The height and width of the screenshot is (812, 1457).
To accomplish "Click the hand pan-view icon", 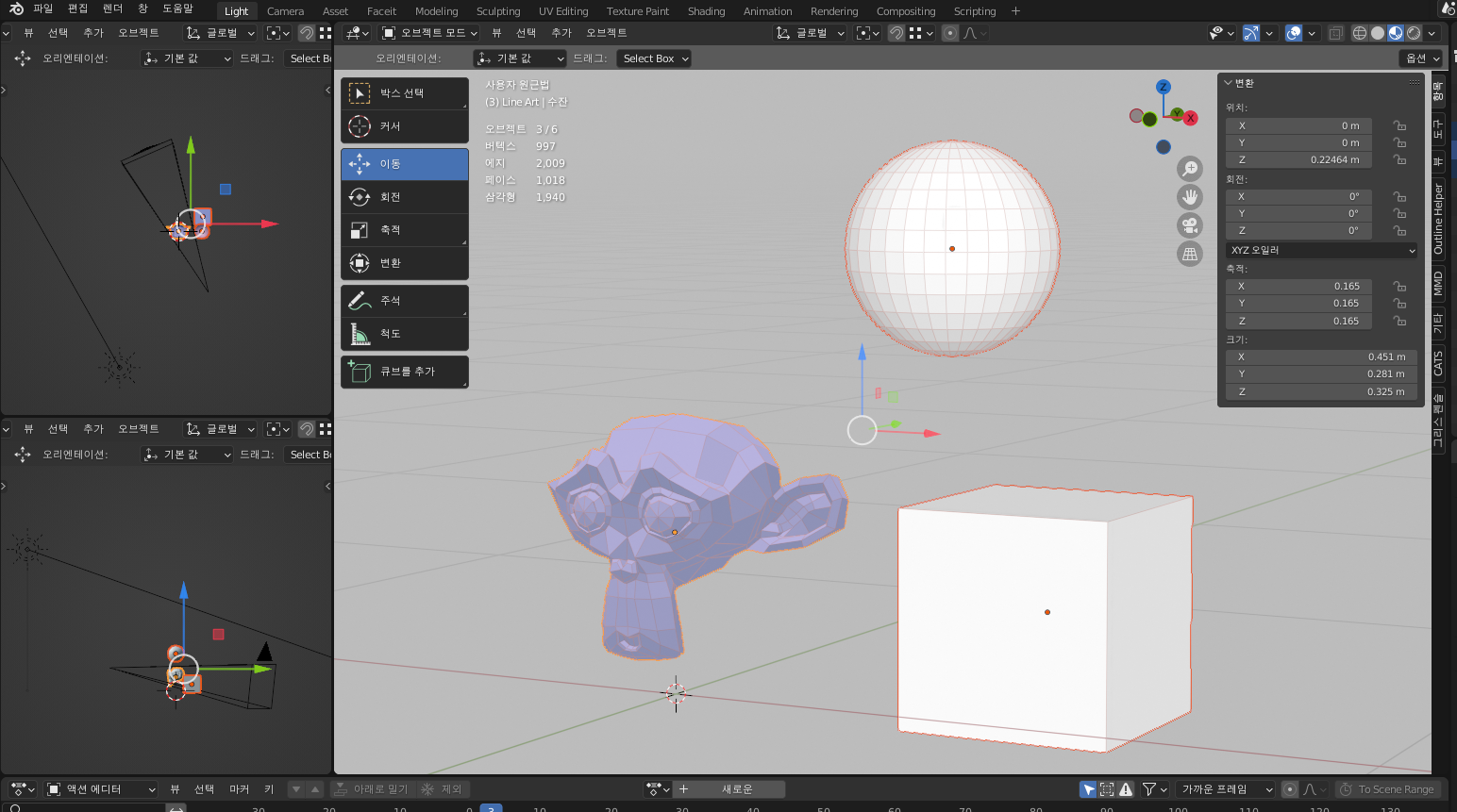I will (1190, 197).
